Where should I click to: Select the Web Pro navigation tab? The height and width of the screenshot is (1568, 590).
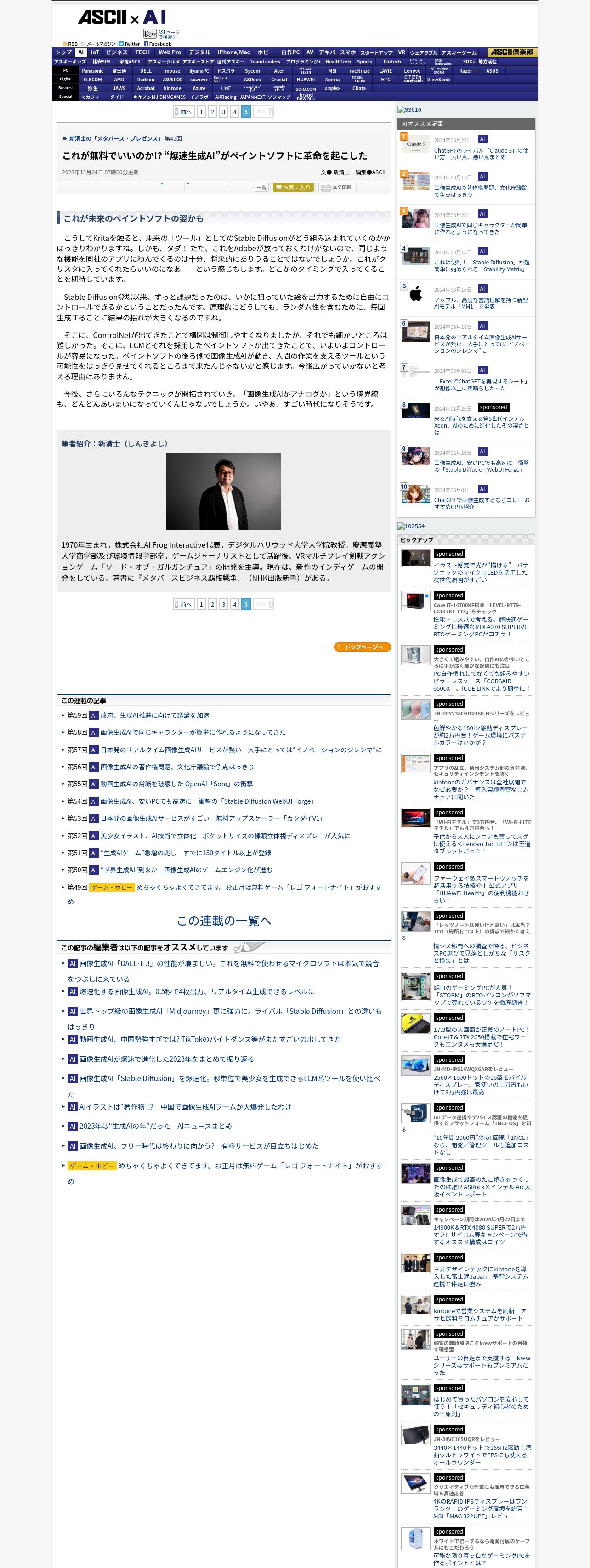[x=170, y=52]
